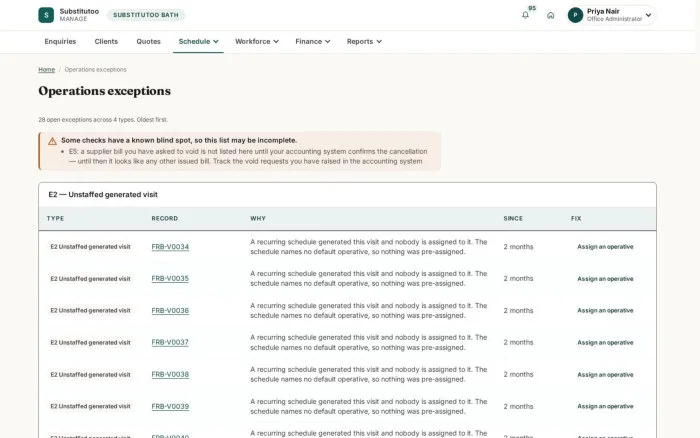Click the WHY column header

pos(258,218)
